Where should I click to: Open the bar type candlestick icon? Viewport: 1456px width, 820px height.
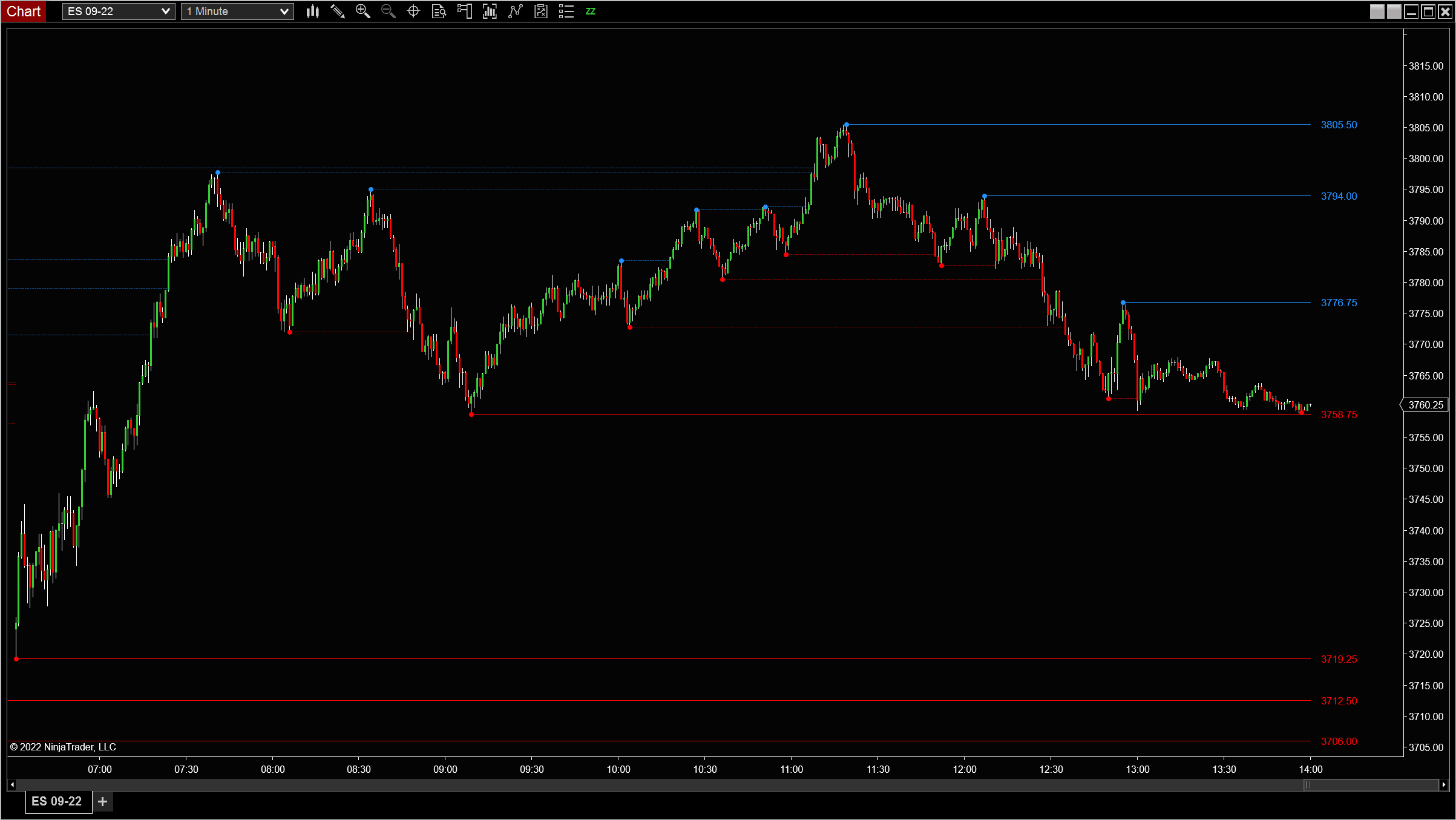pyautogui.click(x=312, y=11)
